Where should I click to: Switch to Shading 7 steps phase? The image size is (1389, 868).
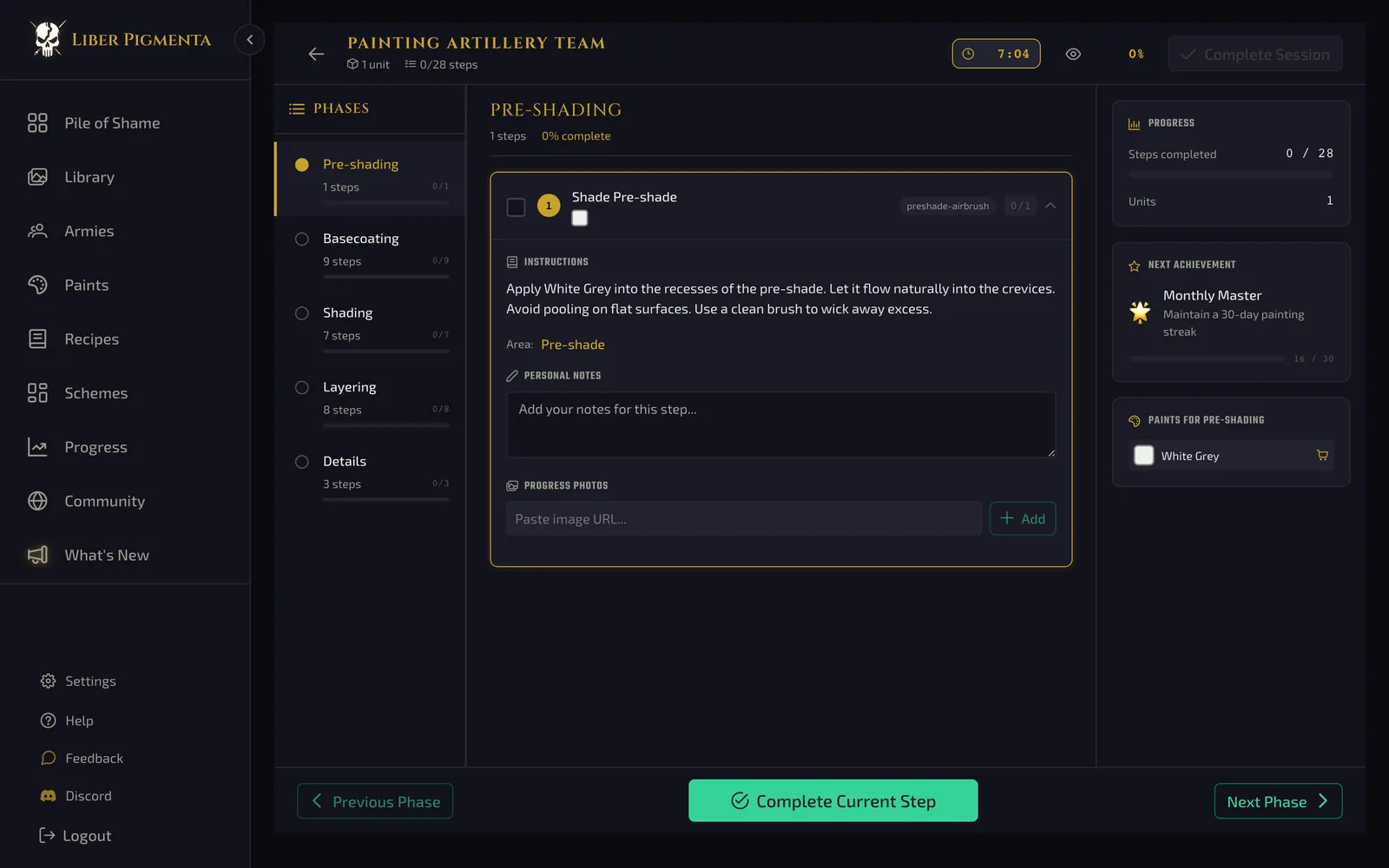tap(371, 327)
